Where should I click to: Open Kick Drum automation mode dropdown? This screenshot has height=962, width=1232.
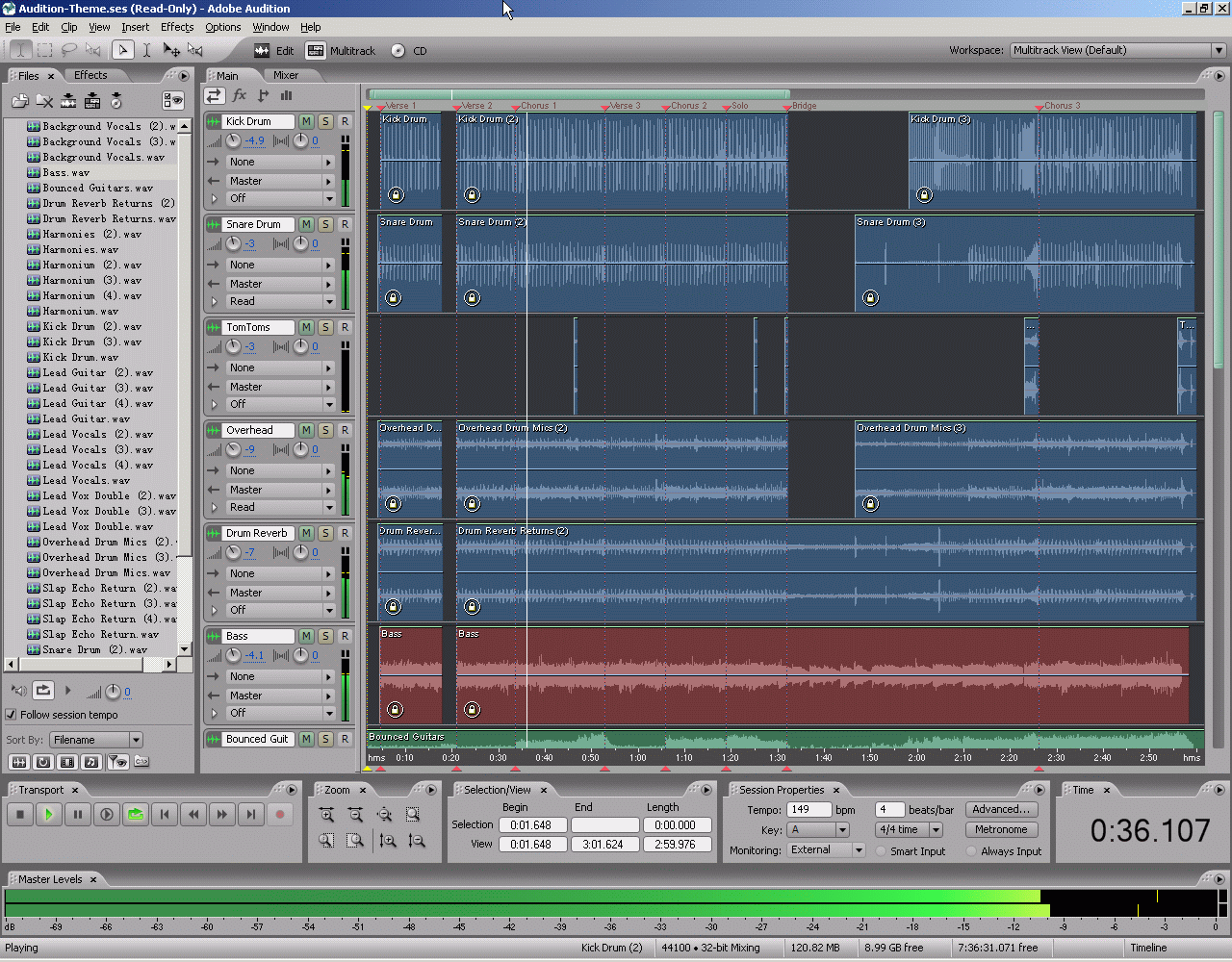[x=279, y=198]
